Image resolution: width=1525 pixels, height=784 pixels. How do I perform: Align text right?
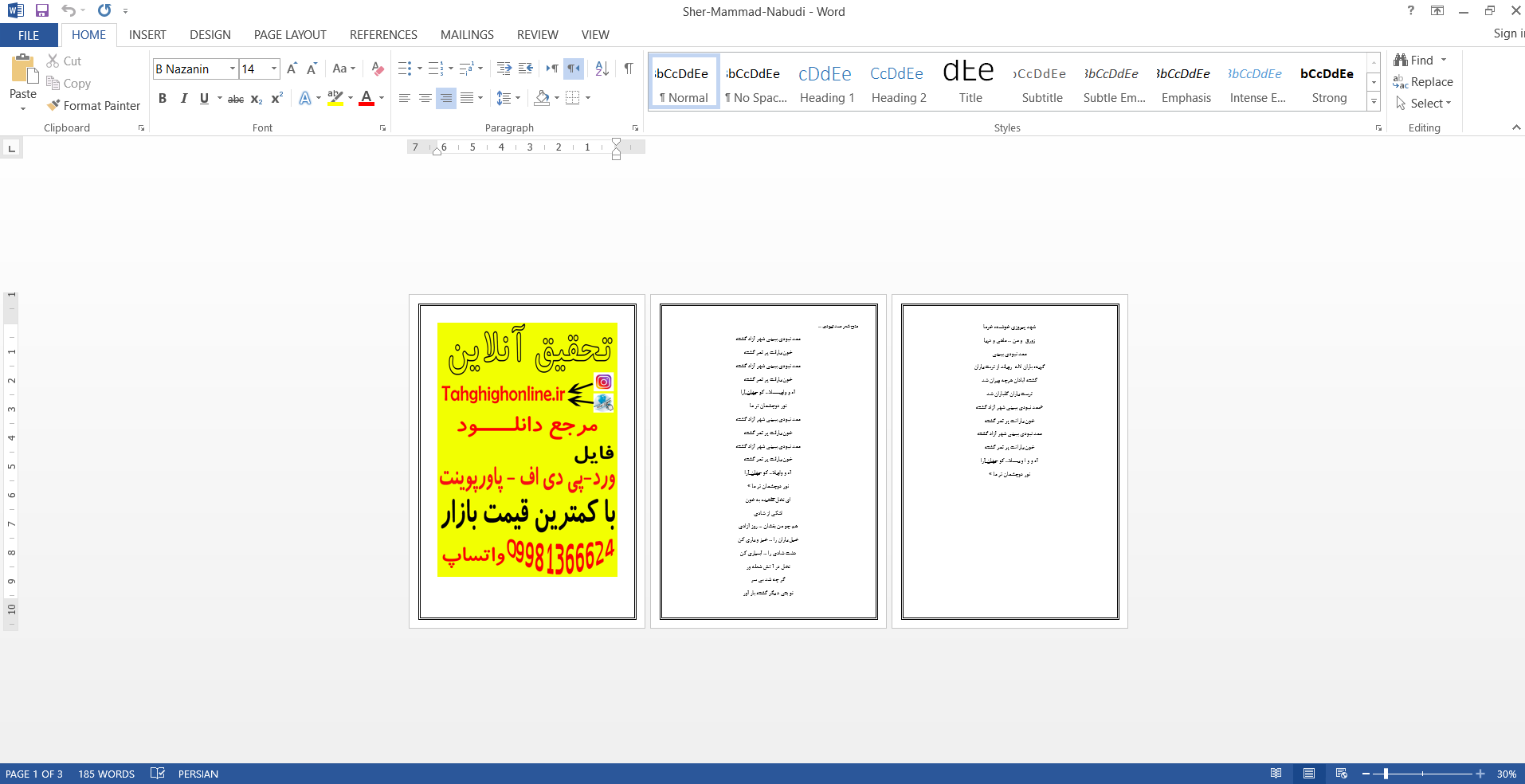point(446,99)
